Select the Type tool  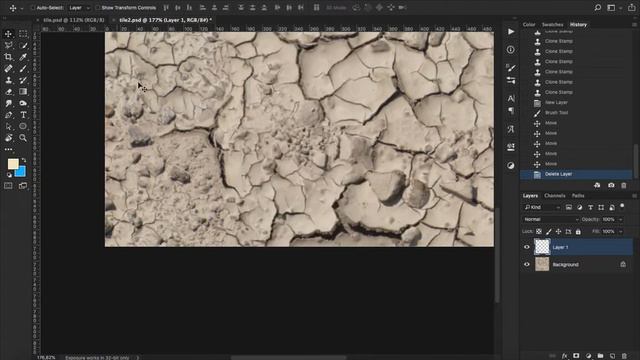point(23,115)
